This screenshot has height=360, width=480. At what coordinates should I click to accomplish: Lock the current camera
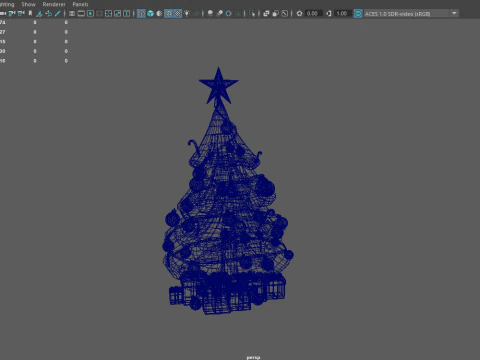click(x=12, y=13)
